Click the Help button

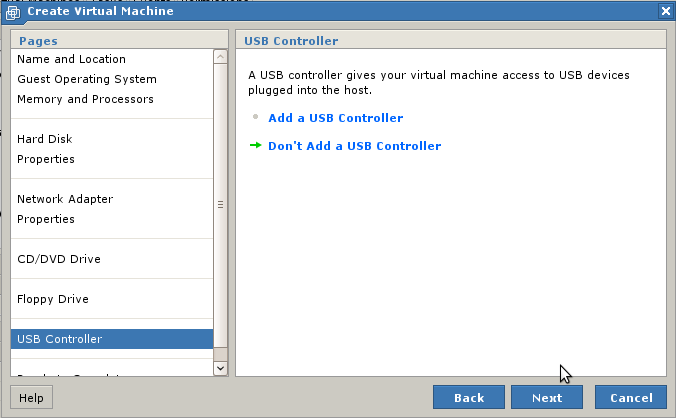point(31,398)
